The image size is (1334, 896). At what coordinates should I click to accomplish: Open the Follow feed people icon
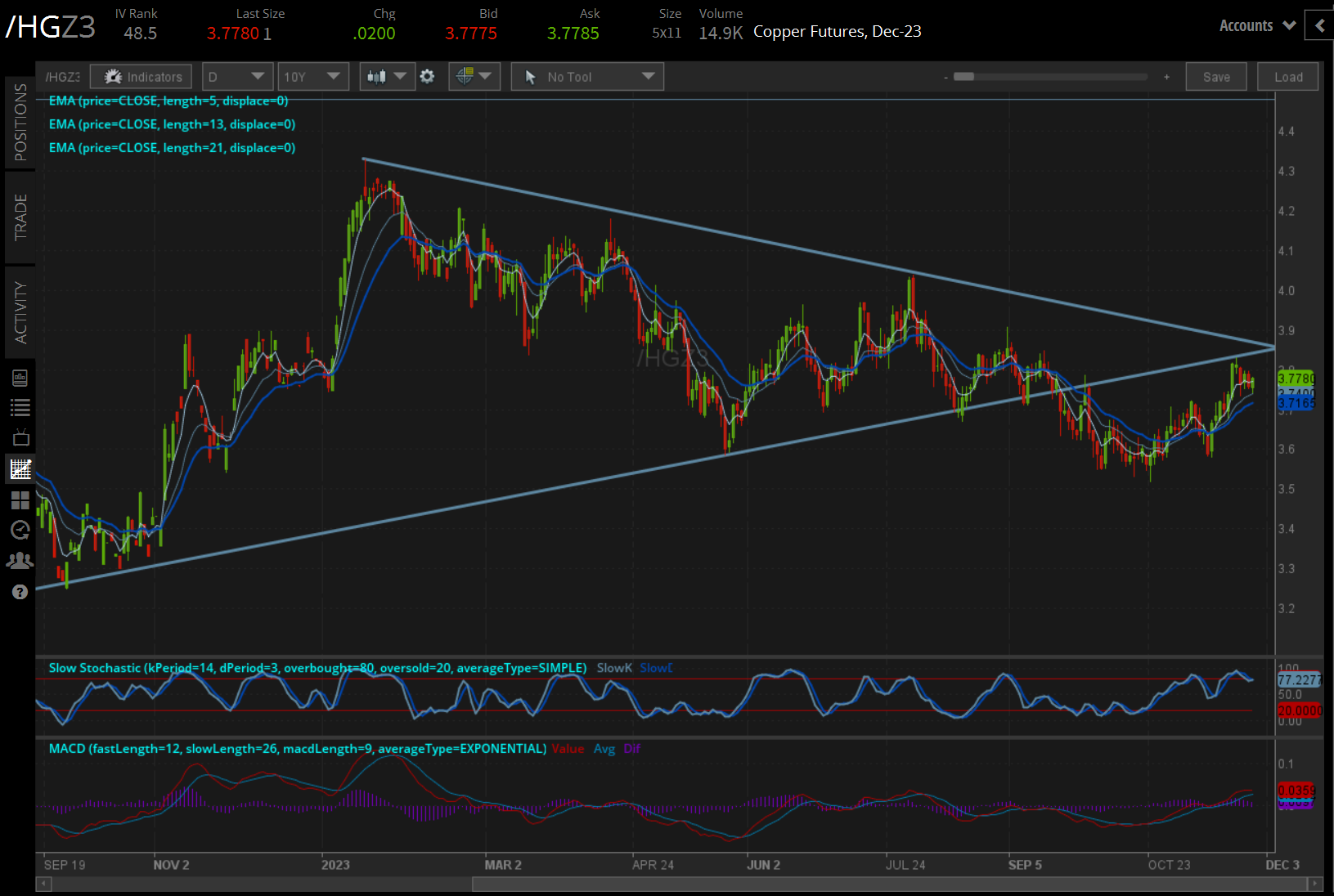click(20, 561)
